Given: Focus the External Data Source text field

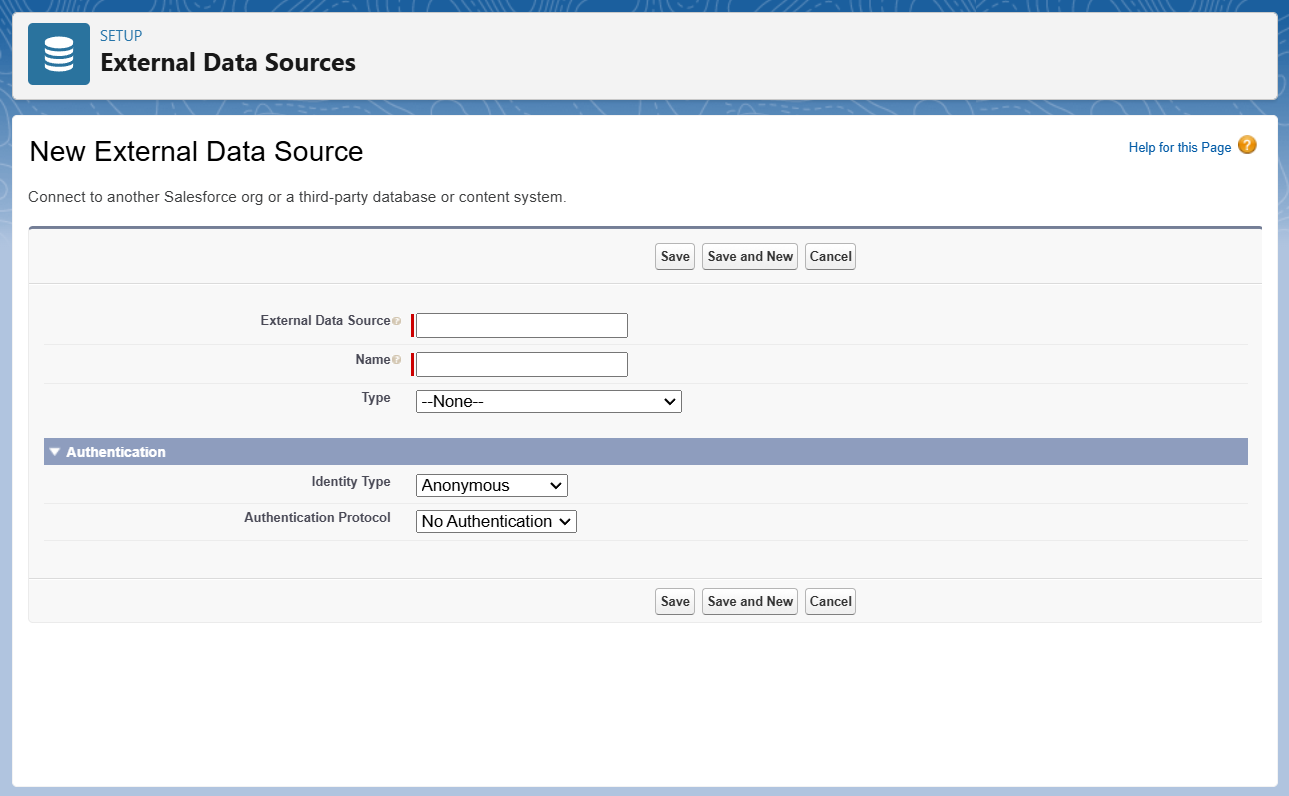Looking at the screenshot, I should pyautogui.click(x=521, y=326).
